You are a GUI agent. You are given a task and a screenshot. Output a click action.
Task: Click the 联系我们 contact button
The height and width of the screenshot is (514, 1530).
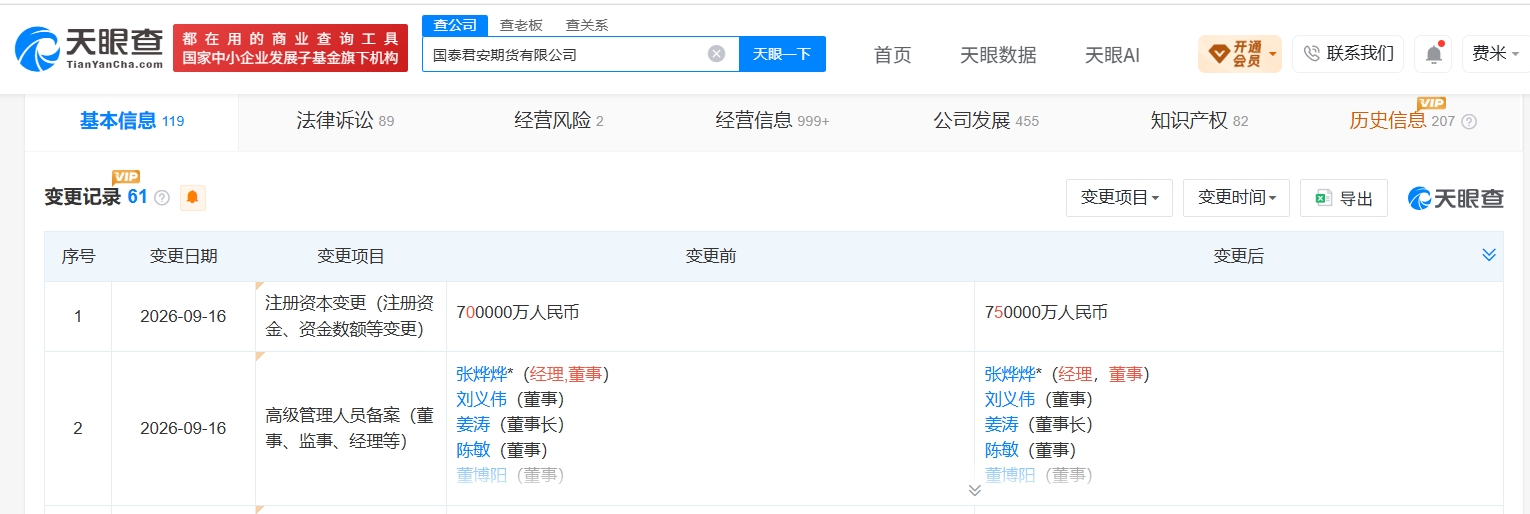click(x=1348, y=54)
